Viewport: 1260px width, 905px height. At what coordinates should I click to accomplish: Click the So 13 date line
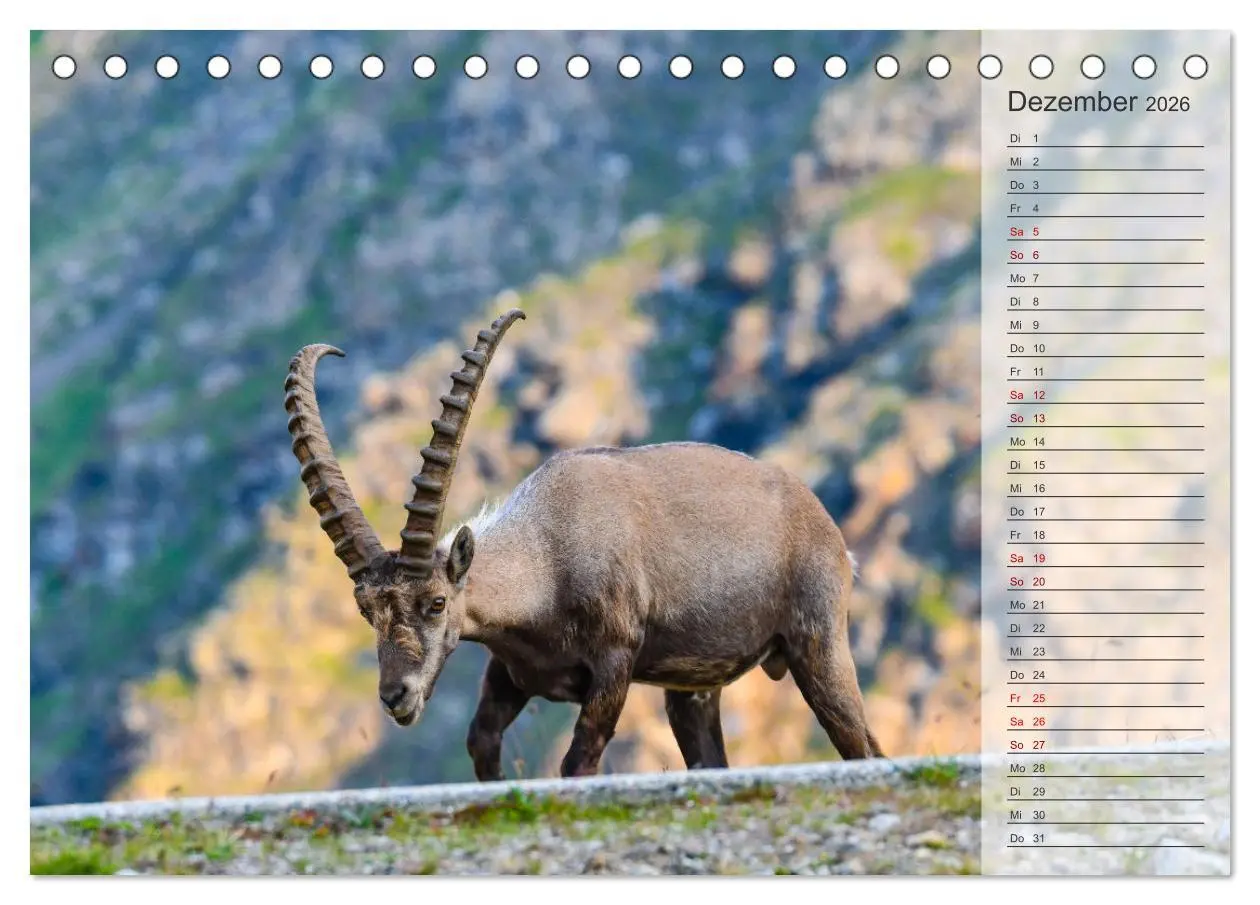1105,418
